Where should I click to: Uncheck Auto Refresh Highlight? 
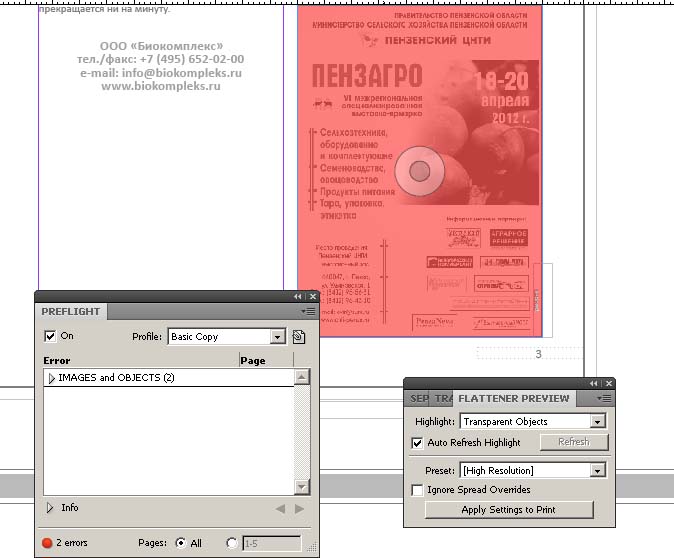coord(417,443)
